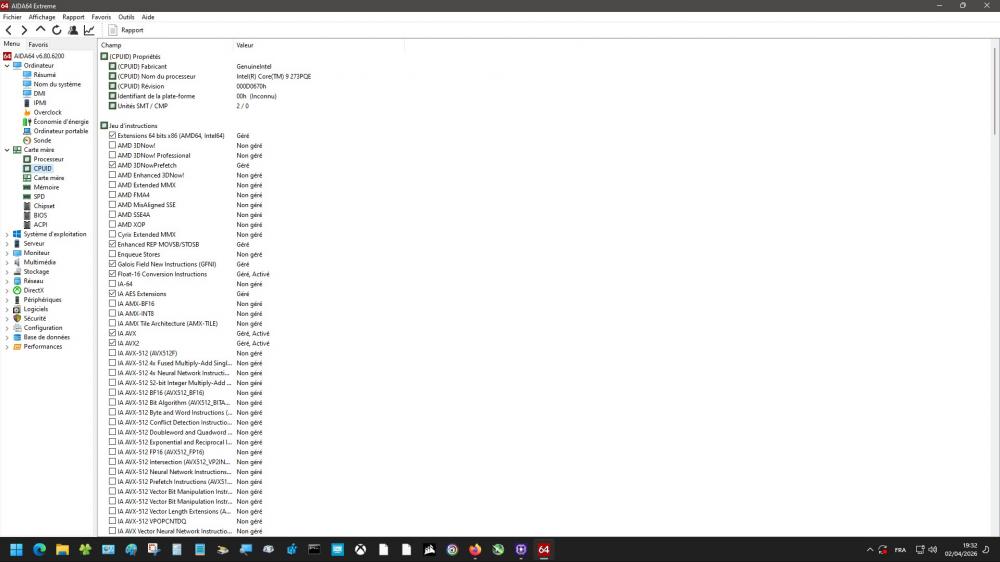This screenshot has width=1000, height=562.
Task: Open the Outils menu
Action: [x=126, y=17]
